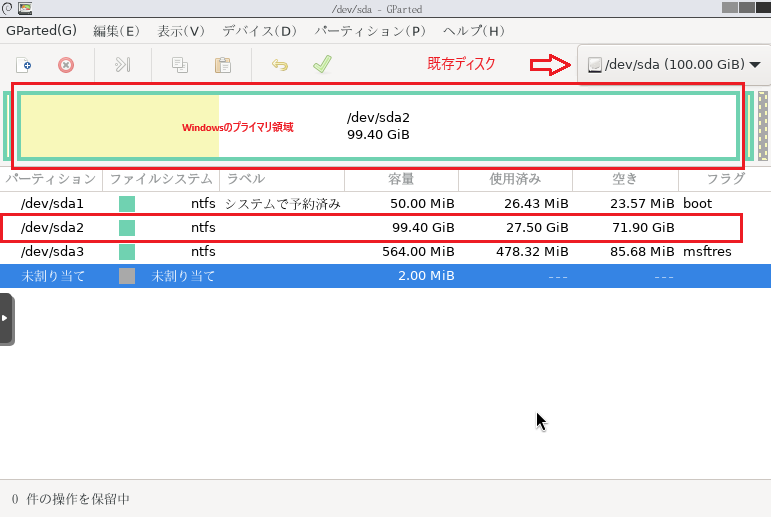Viewport: 771px width, 517px height.
Task: Click the Delete partition red icon
Action: [66, 65]
